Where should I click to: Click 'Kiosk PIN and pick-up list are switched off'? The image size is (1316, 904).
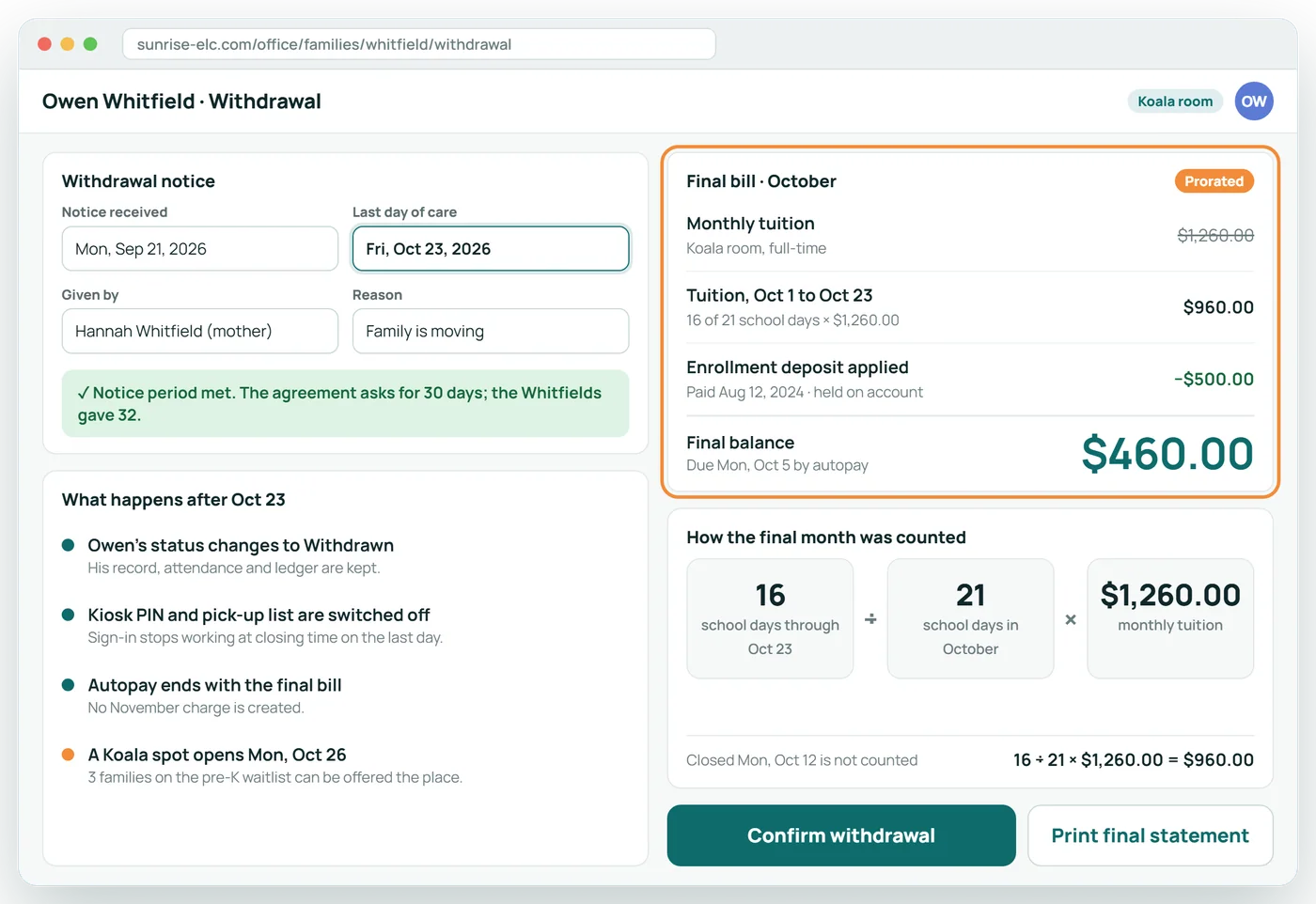pos(258,615)
